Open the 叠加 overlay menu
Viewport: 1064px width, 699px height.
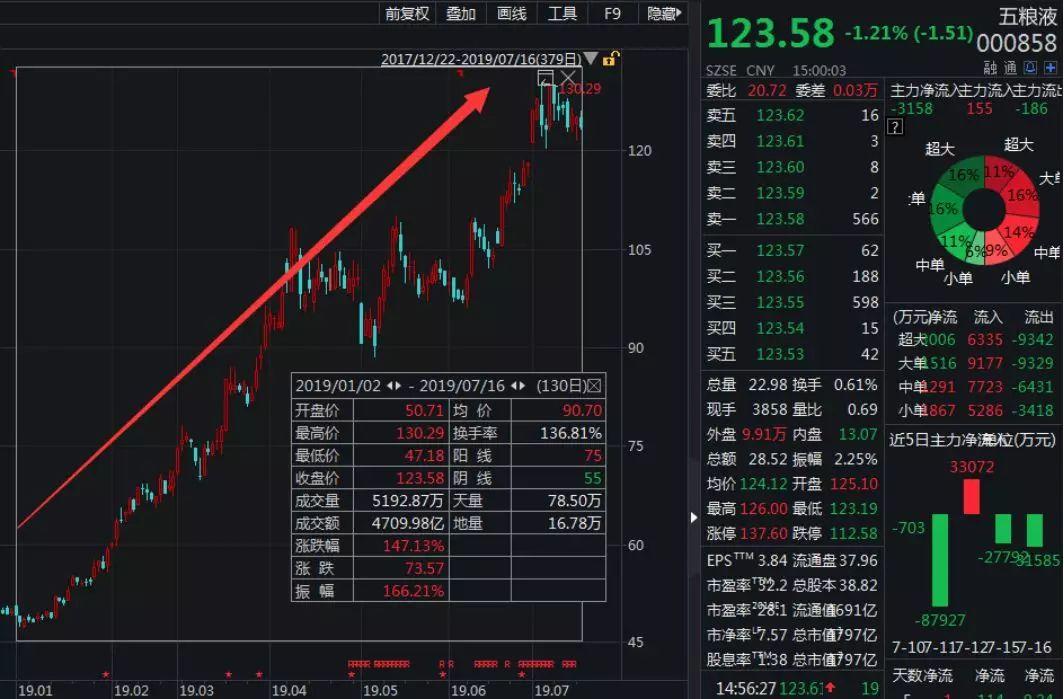[461, 14]
